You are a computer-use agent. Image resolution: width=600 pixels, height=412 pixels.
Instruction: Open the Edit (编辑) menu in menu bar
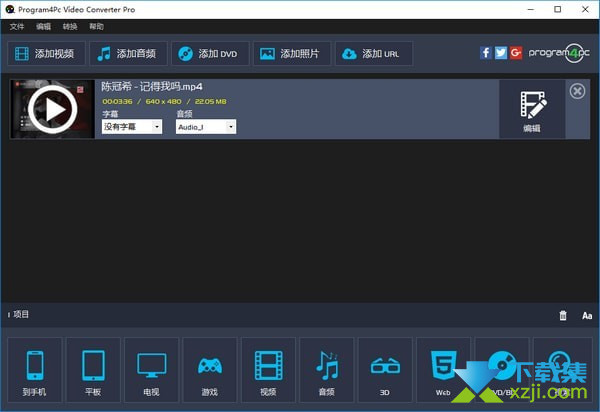pos(43,26)
